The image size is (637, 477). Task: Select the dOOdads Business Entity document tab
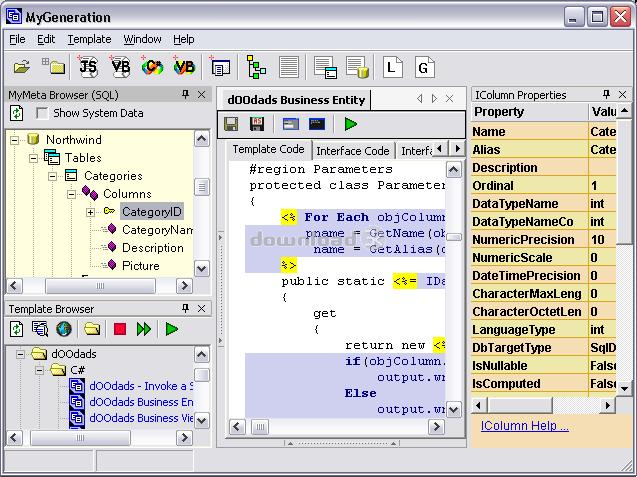click(296, 100)
